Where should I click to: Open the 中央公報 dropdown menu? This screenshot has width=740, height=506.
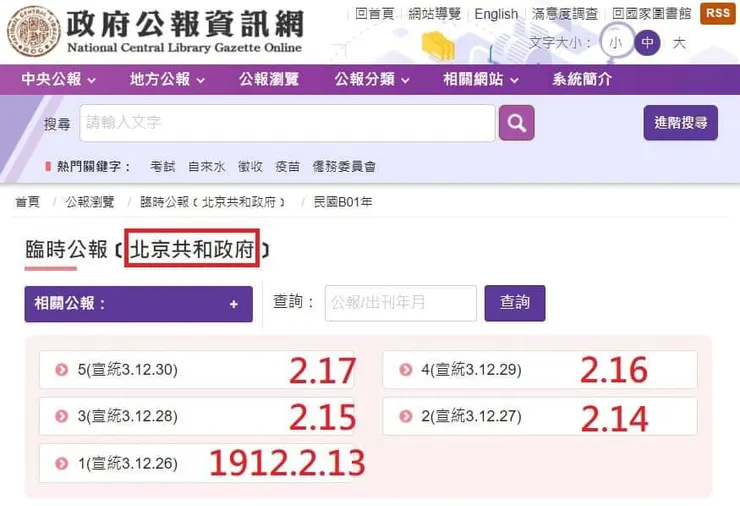[59, 79]
